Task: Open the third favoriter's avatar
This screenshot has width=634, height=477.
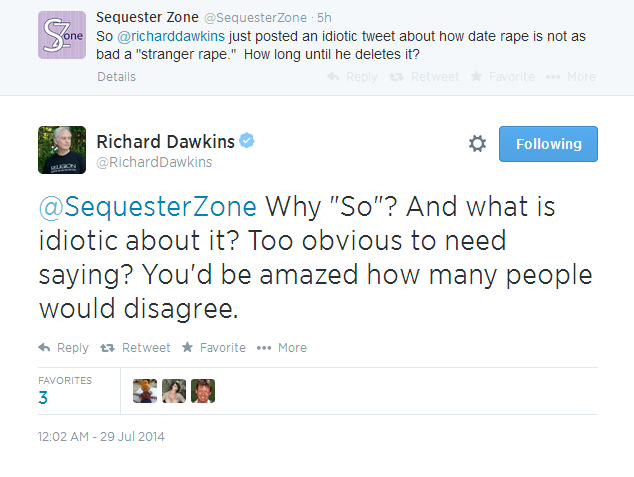Action: pyautogui.click(x=203, y=391)
